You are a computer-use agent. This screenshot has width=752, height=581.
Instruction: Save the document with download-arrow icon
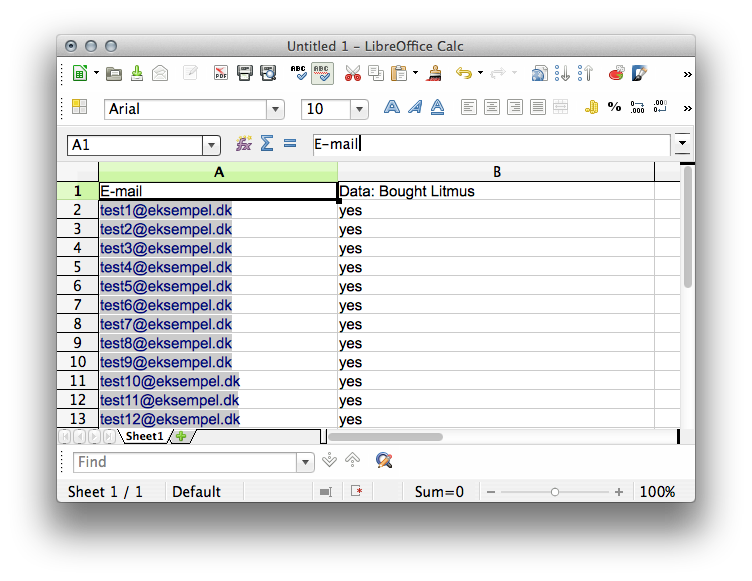[x=137, y=73]
